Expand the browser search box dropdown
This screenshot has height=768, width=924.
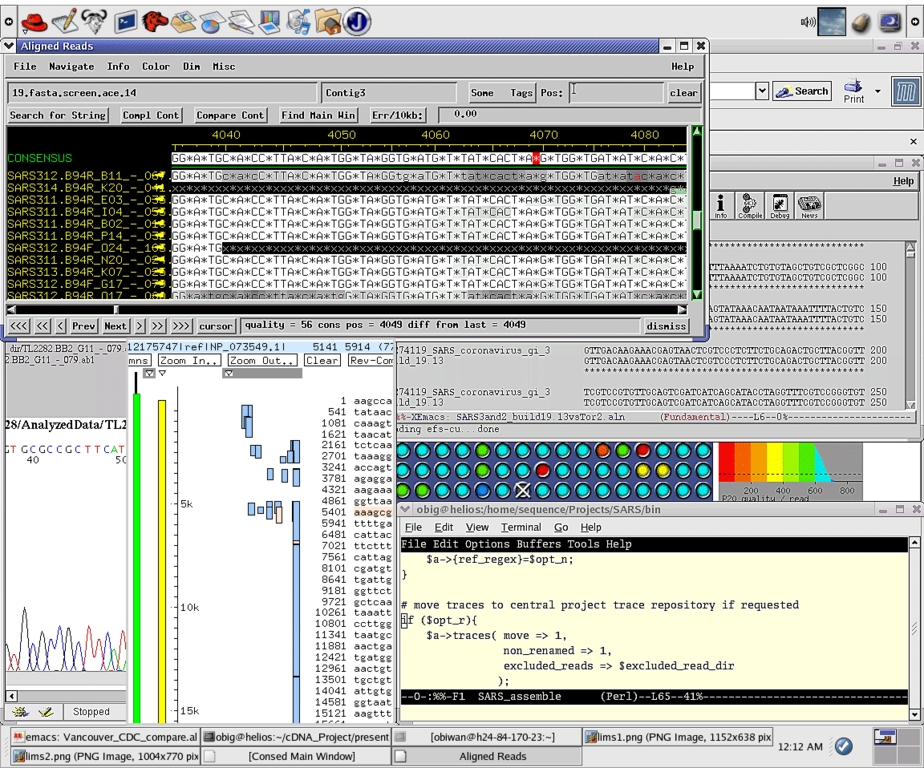pyautogui.click(x=761, y=91)
